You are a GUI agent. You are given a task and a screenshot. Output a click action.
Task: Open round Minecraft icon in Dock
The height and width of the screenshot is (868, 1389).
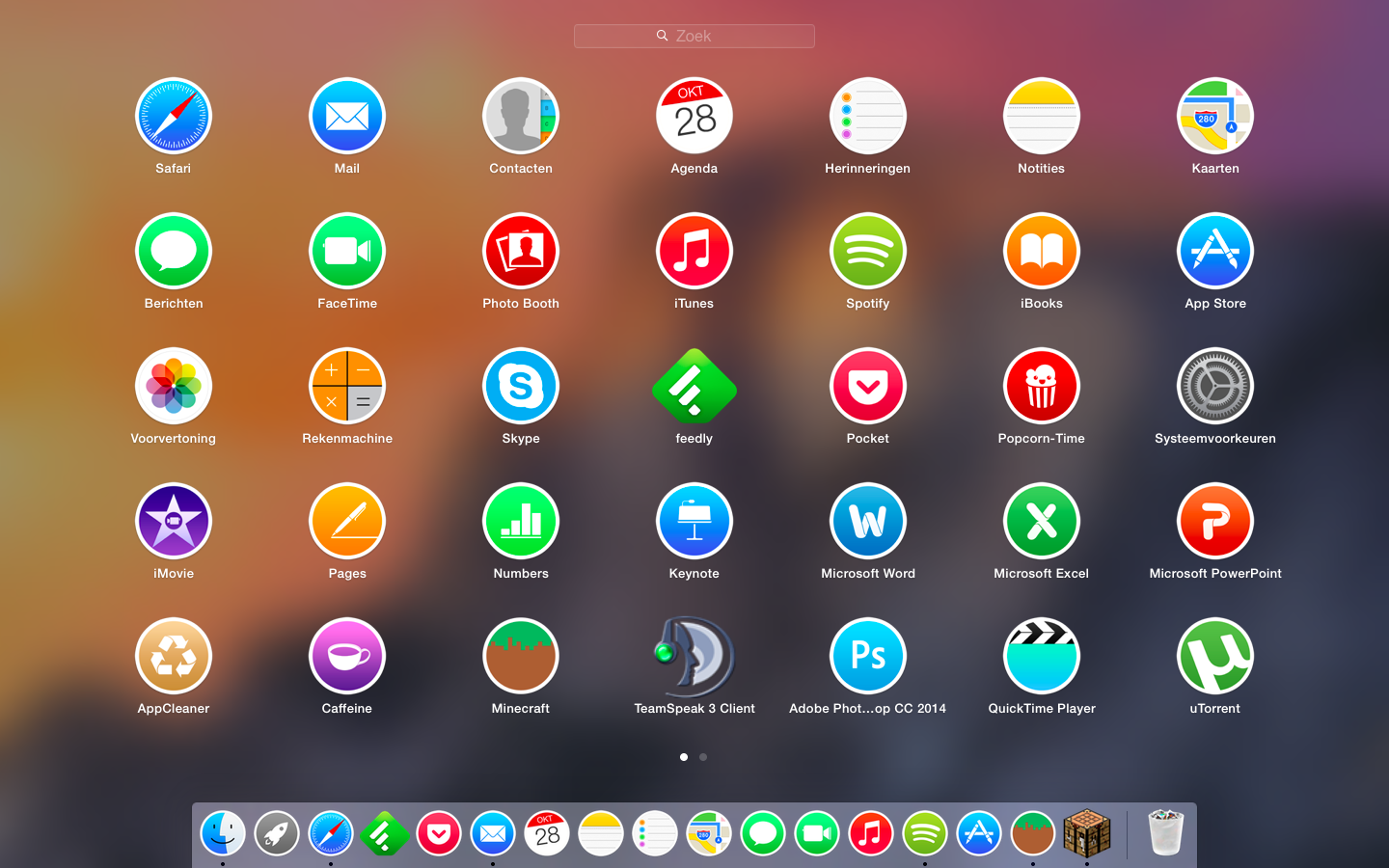click(1033, 833)
